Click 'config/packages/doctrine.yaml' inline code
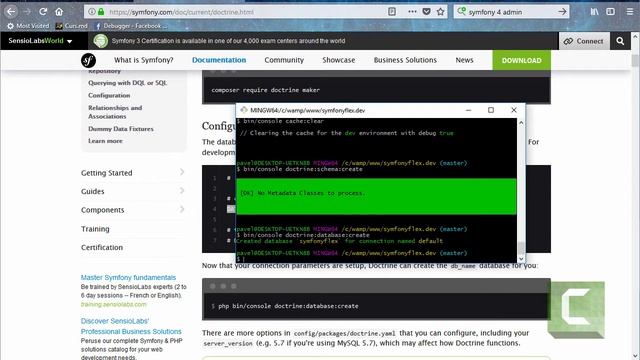Viewport: 640px width, 360px height. click(344, 333)
